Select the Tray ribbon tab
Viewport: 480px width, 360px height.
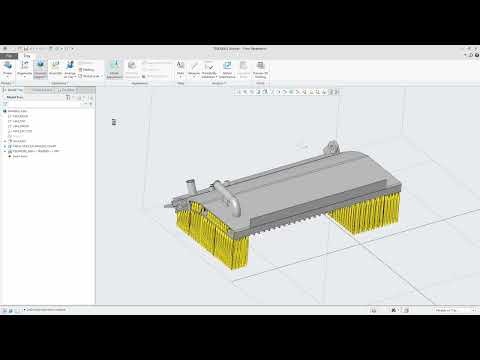(x=27, y=56)
